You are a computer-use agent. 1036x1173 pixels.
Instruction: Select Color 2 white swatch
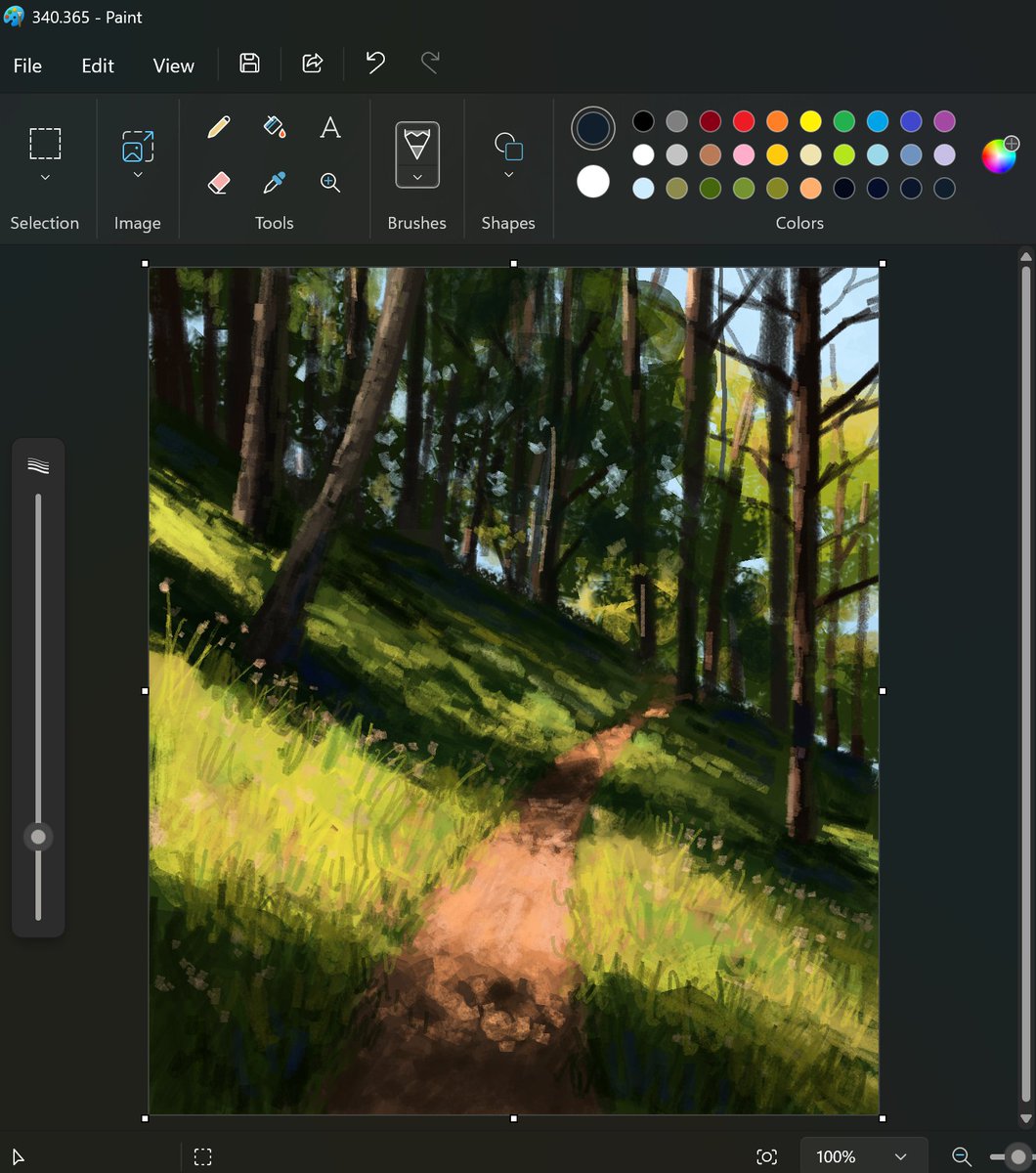click(593, 181)
